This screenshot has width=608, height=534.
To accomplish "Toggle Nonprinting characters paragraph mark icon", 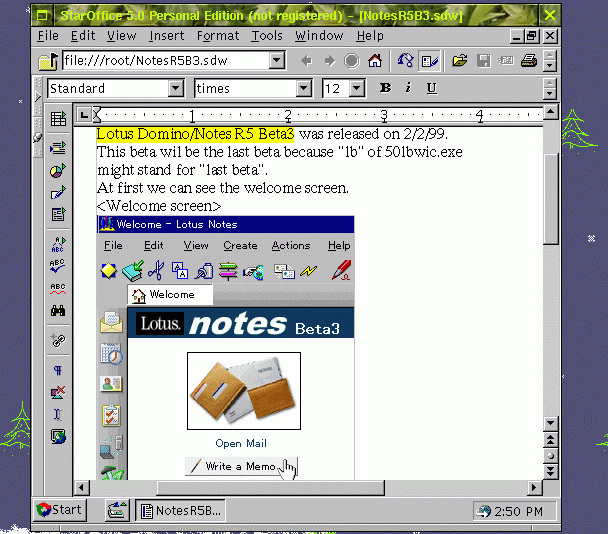I will coord(58,370).
